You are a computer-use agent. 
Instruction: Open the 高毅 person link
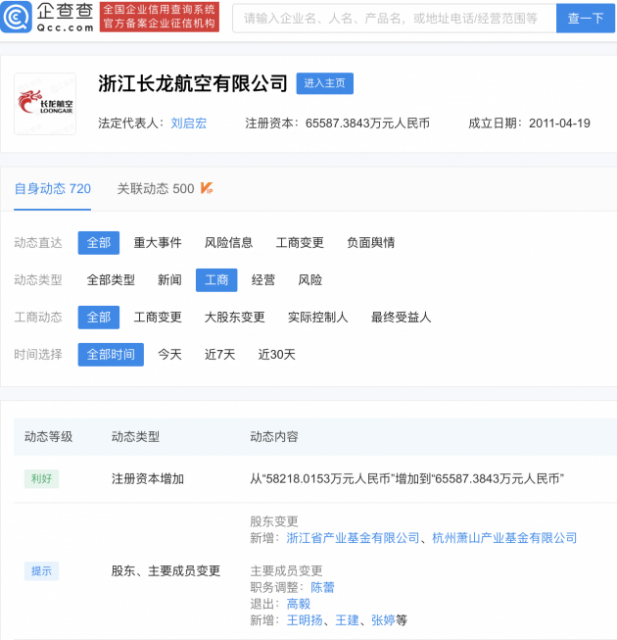[x=298, y=604]
